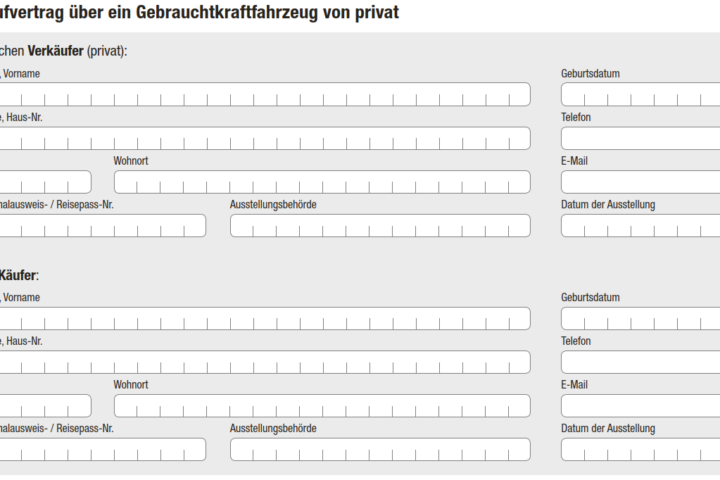Viewport: 720px width, 480px height.
Task: Select the Käufer Wohnort field
Action: (x=322, y=406)
